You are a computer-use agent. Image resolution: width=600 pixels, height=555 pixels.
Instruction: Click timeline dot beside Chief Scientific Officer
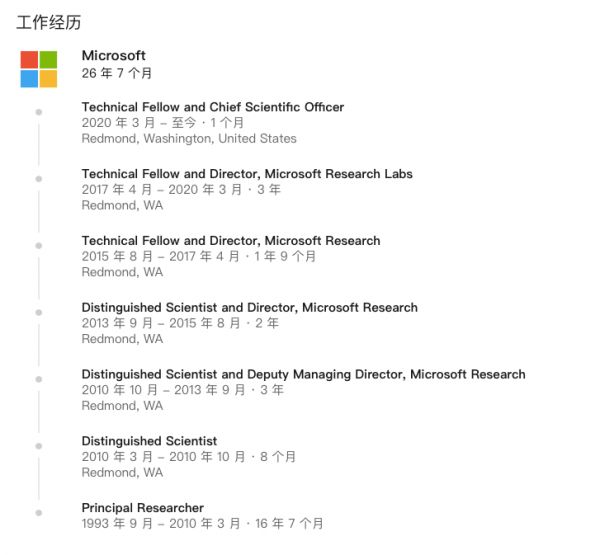coord(38,112)
